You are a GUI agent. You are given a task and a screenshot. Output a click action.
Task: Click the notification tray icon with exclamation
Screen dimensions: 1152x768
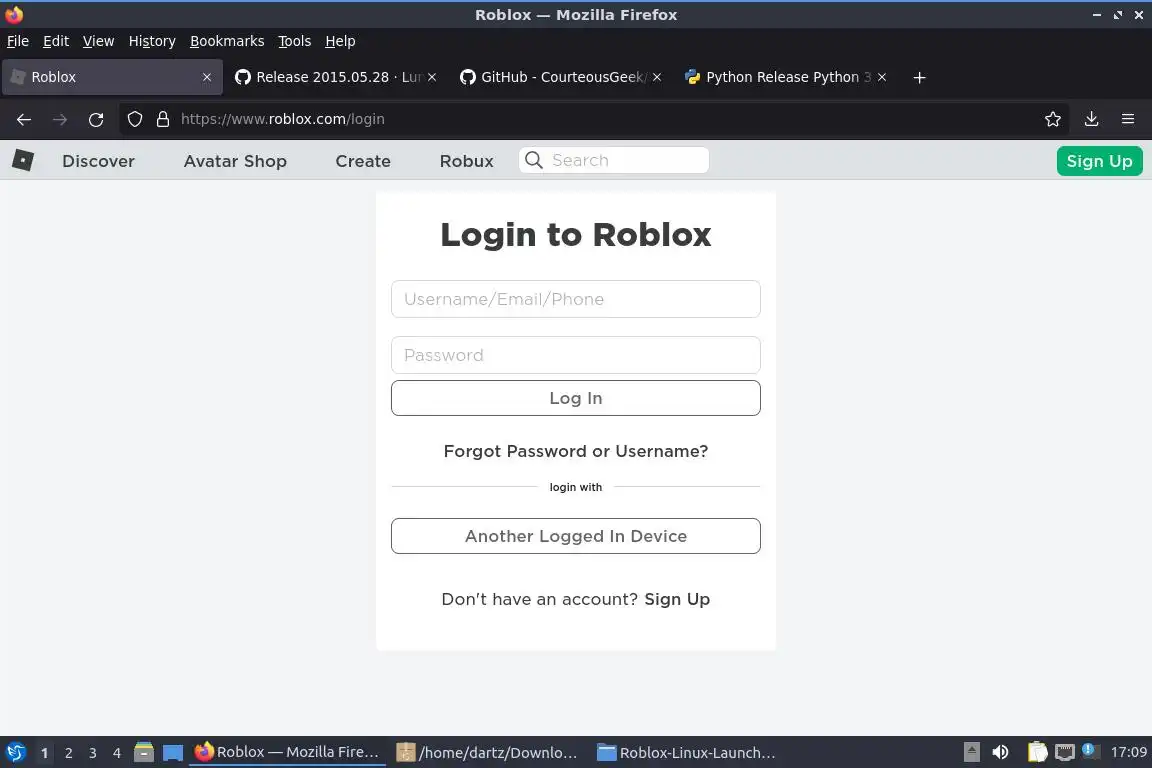click(x=1091, y=751)
